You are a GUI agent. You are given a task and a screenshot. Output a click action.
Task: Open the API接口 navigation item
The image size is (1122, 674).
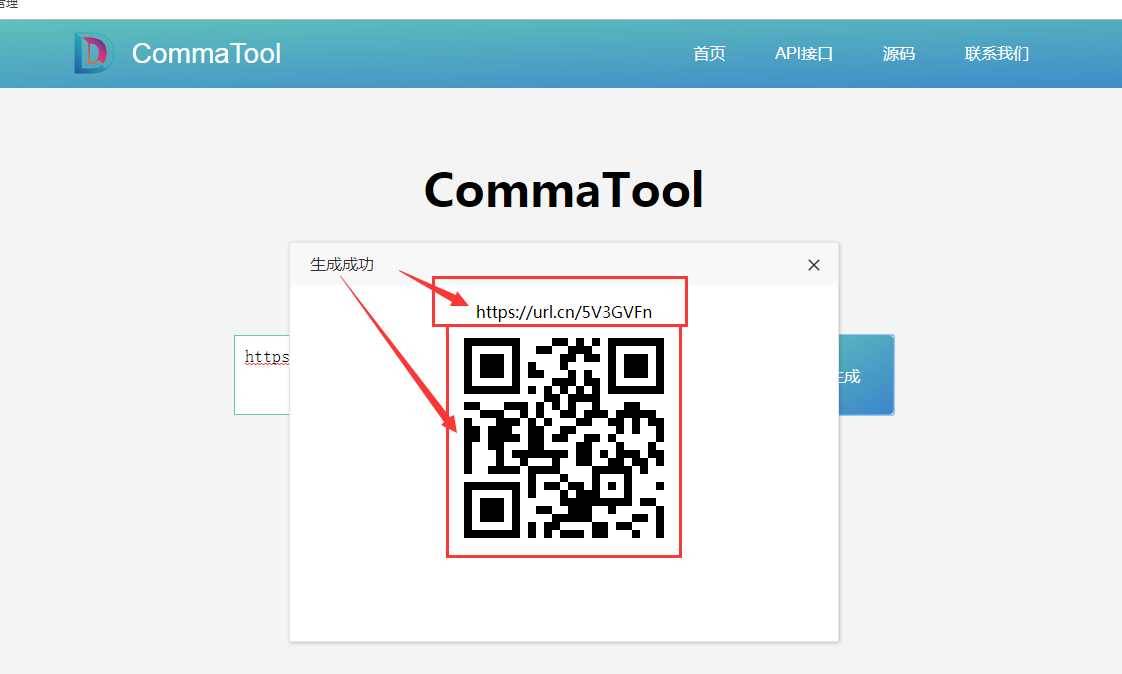click(x=804, y=54)
